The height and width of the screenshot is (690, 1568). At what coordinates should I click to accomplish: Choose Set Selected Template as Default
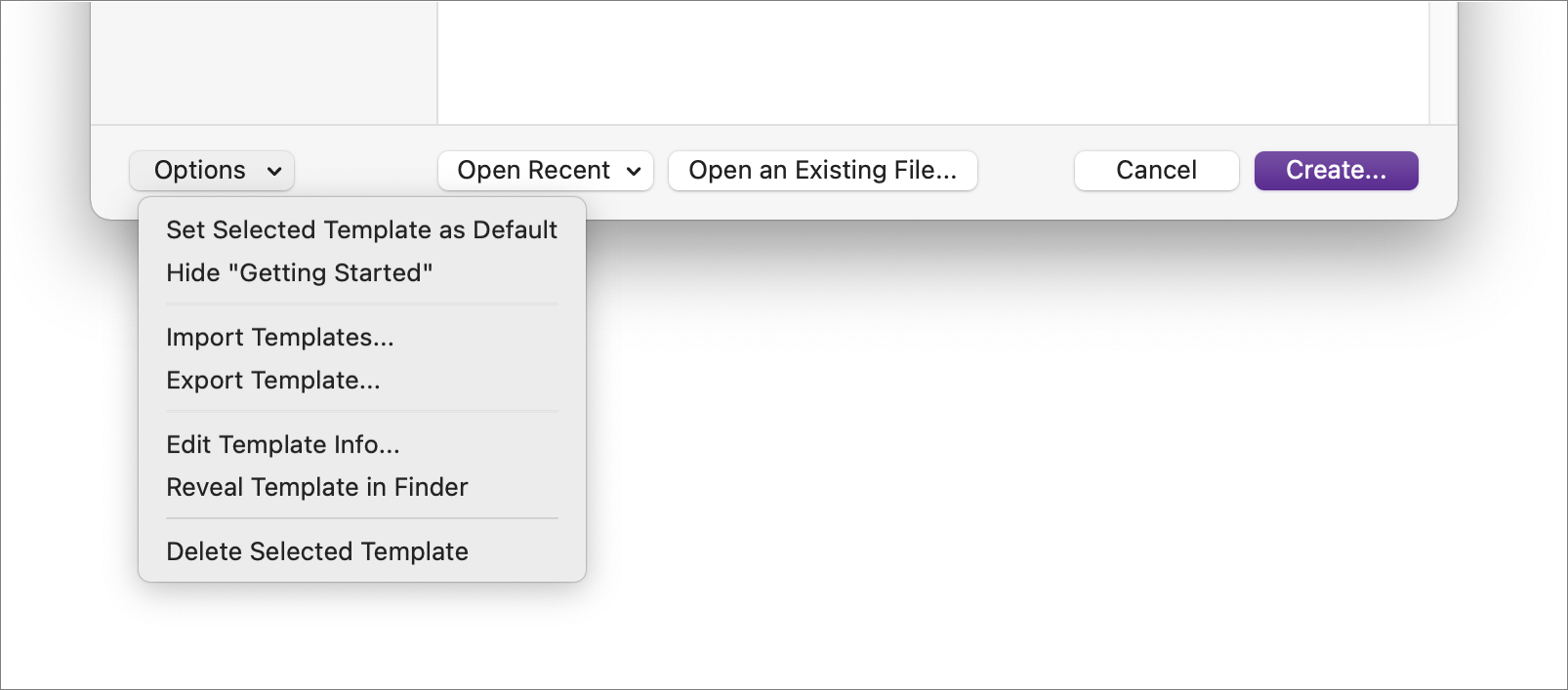click(361, 229)
